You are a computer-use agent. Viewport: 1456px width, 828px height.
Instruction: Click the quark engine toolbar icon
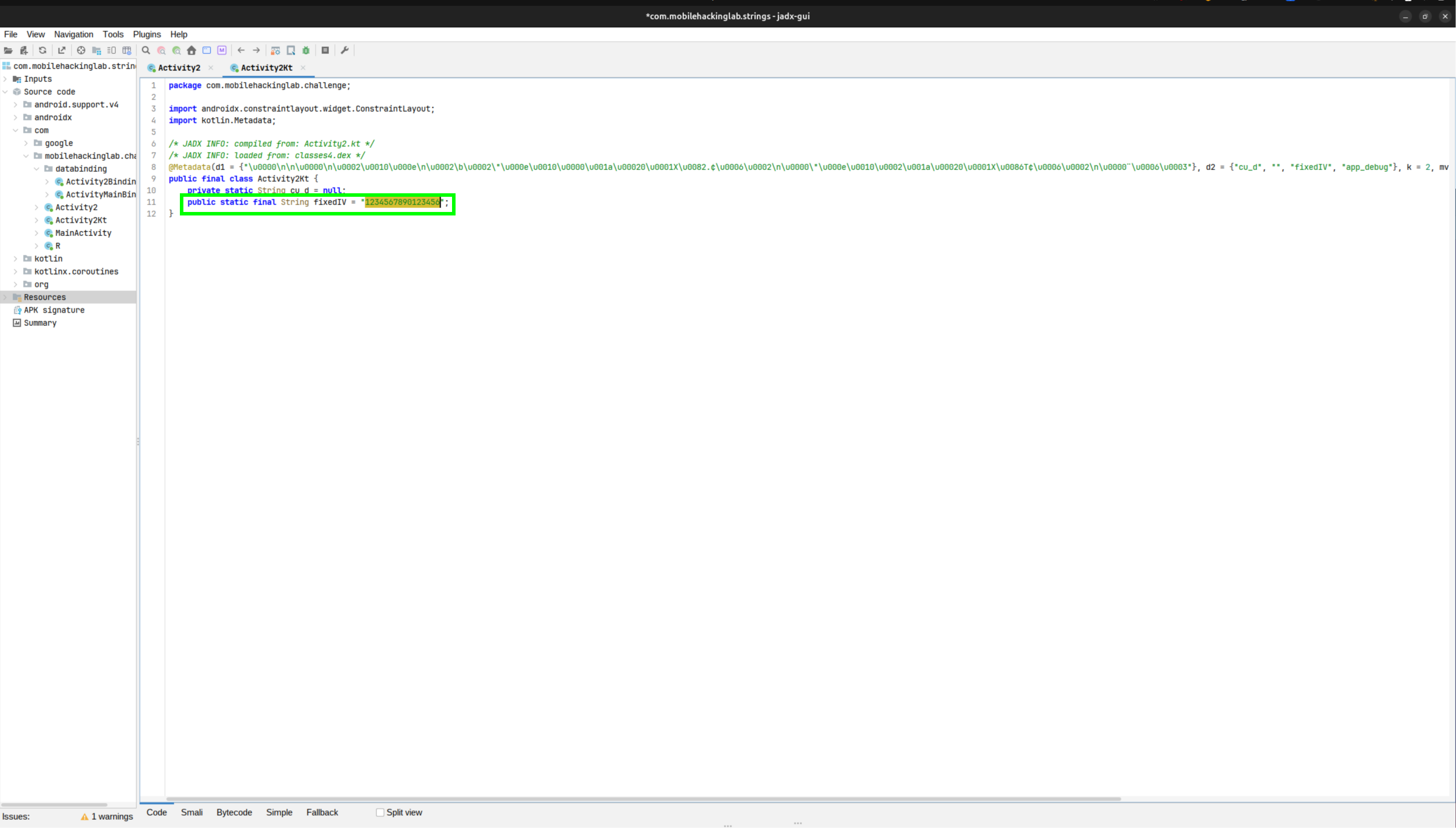291,51
